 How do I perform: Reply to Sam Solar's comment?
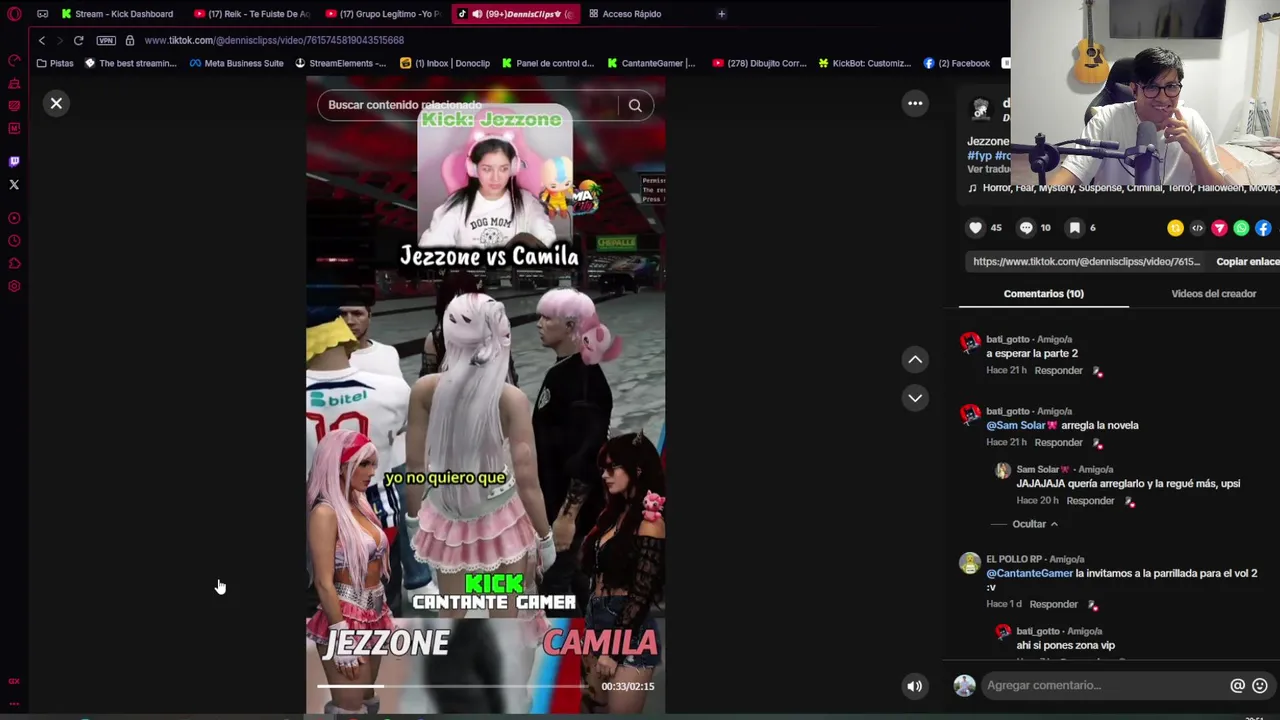1090,501
